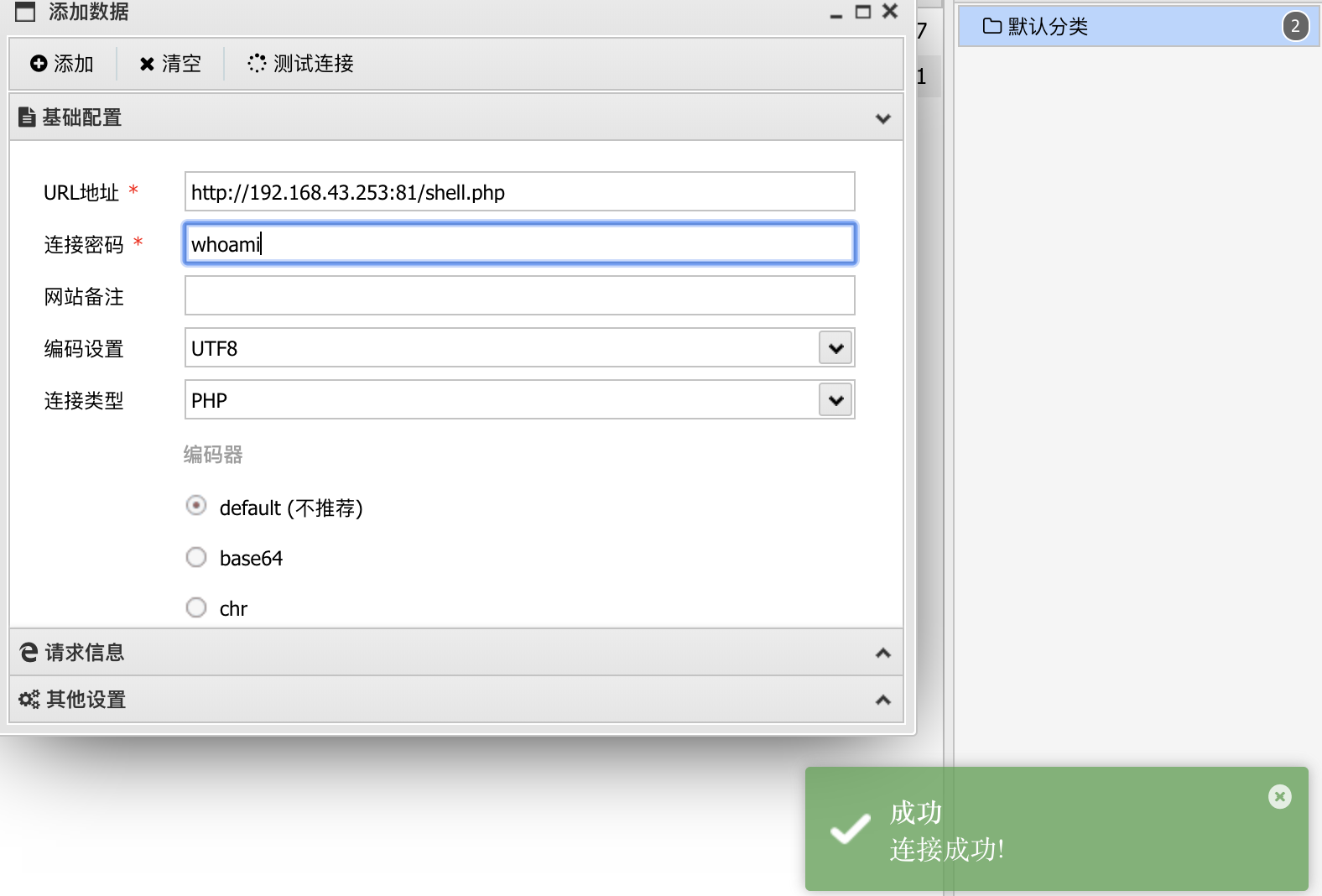1322x896 pixels.
Task: Choose the chr encoder radio button
Action: coord(196,607)
